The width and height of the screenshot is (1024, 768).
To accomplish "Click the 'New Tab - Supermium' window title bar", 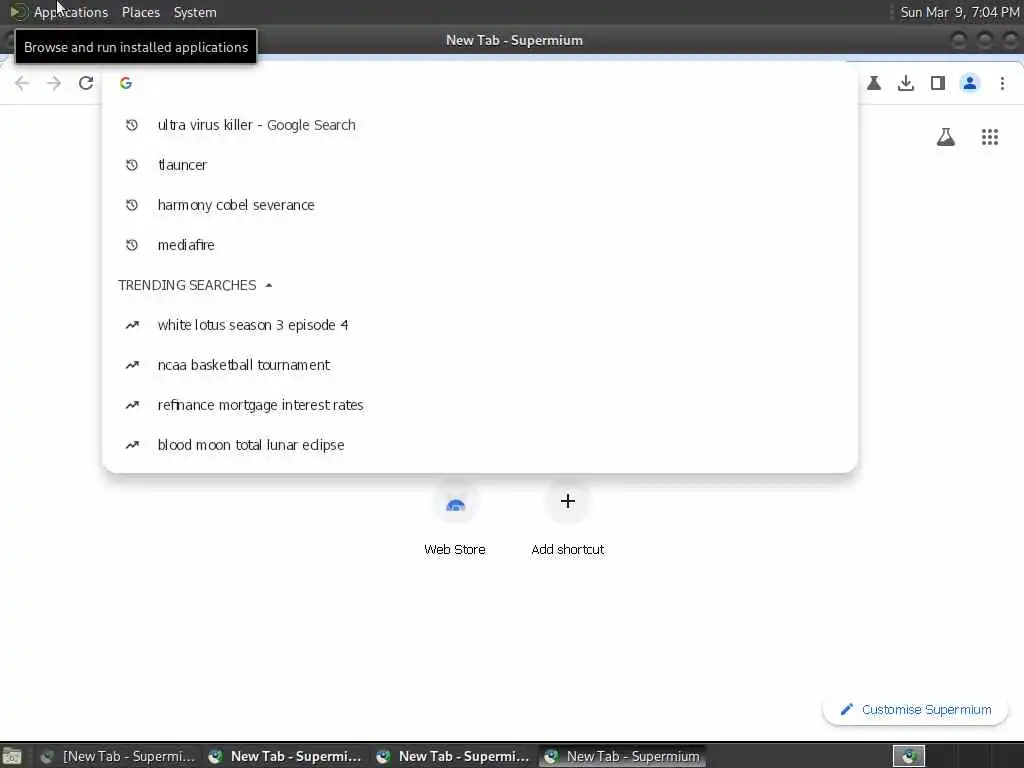I will (x=514, y=40).
